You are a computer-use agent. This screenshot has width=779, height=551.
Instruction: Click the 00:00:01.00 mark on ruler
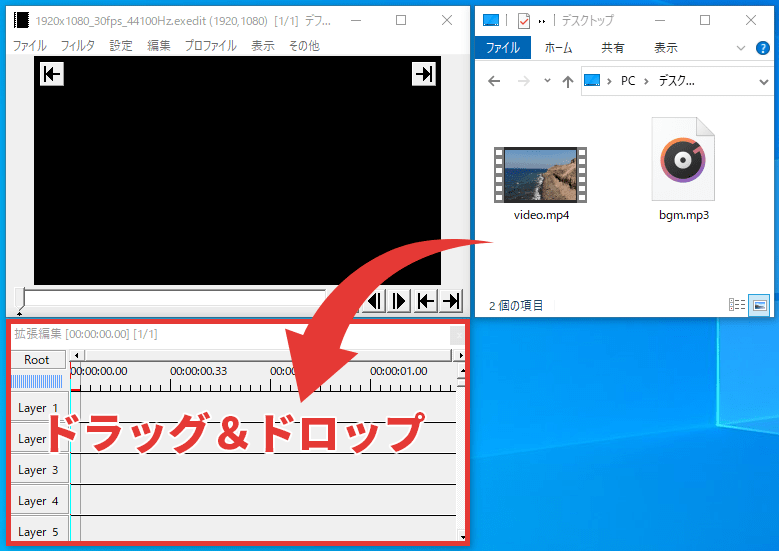pos(398,371)
